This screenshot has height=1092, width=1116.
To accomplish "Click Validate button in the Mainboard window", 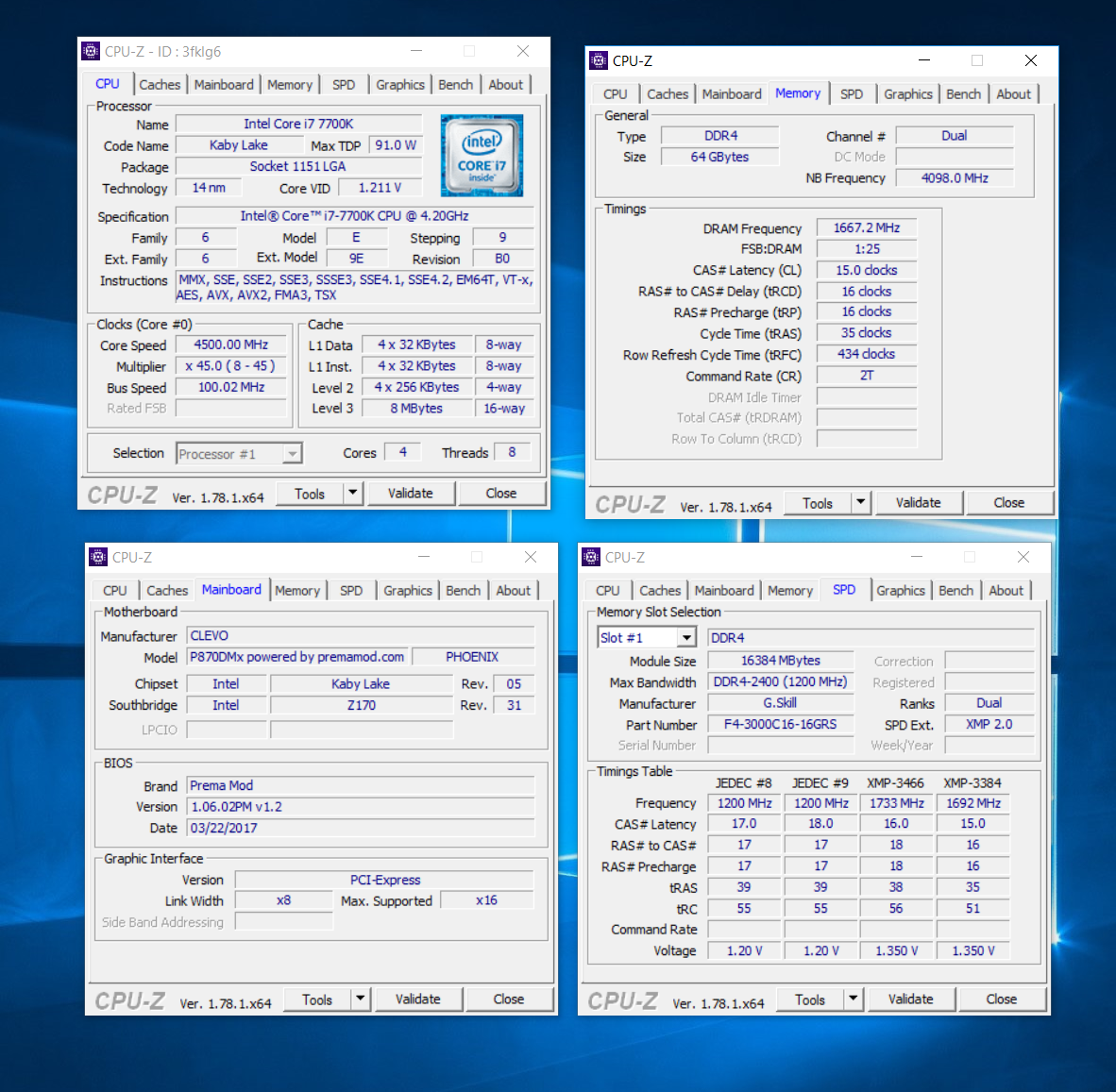I will (x=418, y=999).
